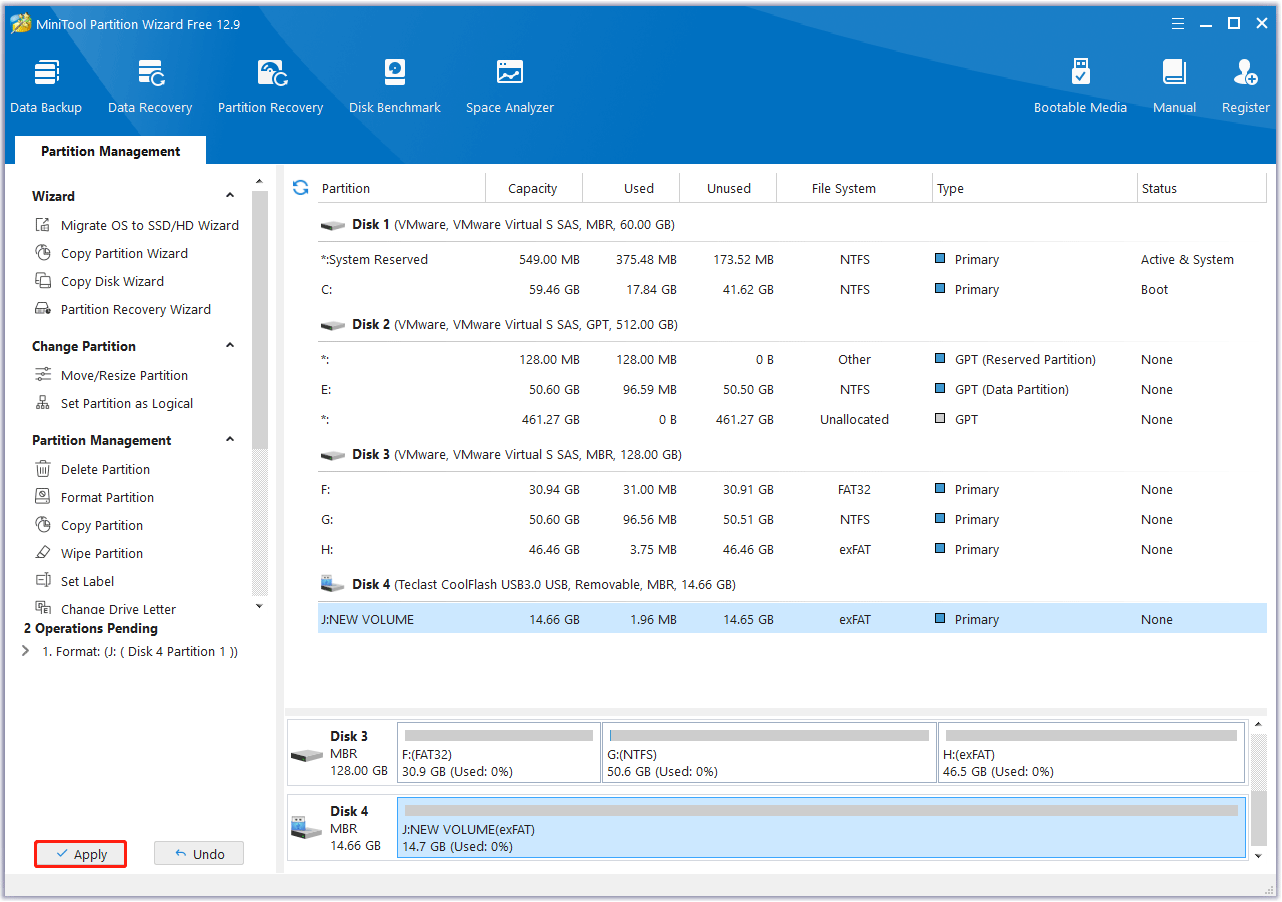The image size is (1282, 902).
Task: Select the 128.00 MB Other reserved partition
Action: pyautogui.click(x=792, y=359)
